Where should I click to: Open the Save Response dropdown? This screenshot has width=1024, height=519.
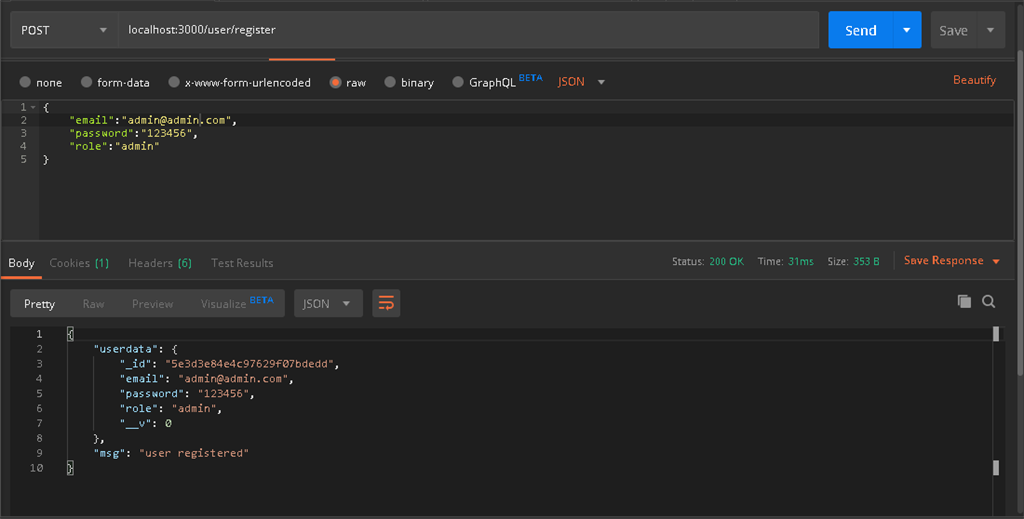point(951,261)
